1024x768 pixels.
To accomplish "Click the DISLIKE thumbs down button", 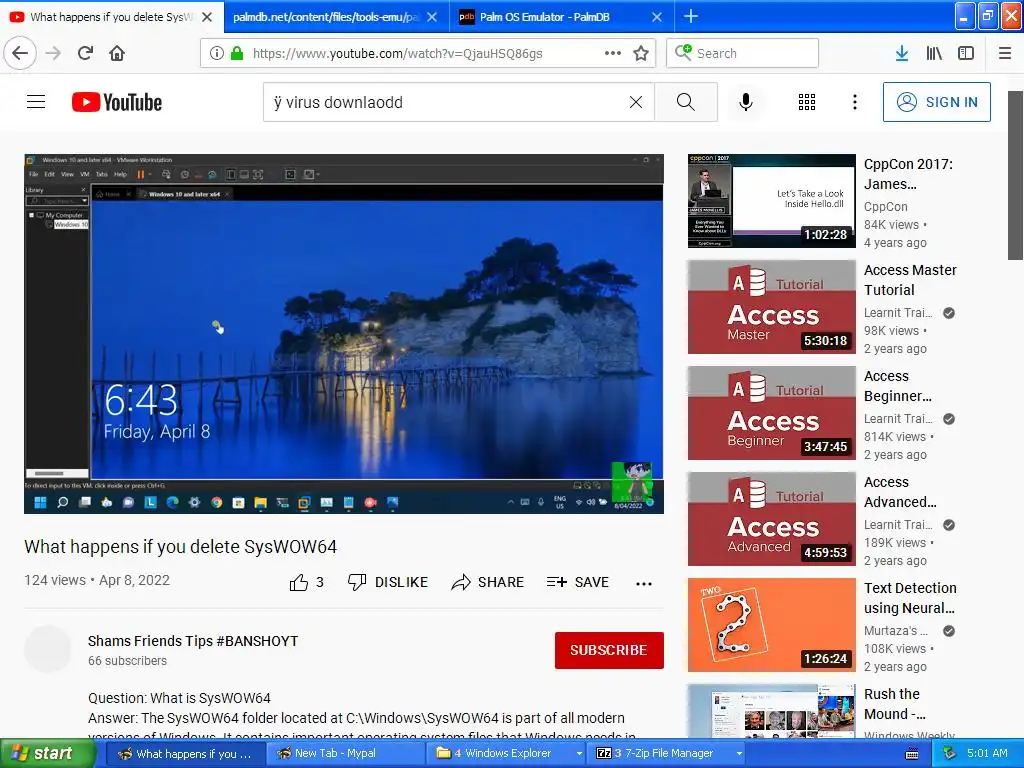I will [x=387, y=582].
